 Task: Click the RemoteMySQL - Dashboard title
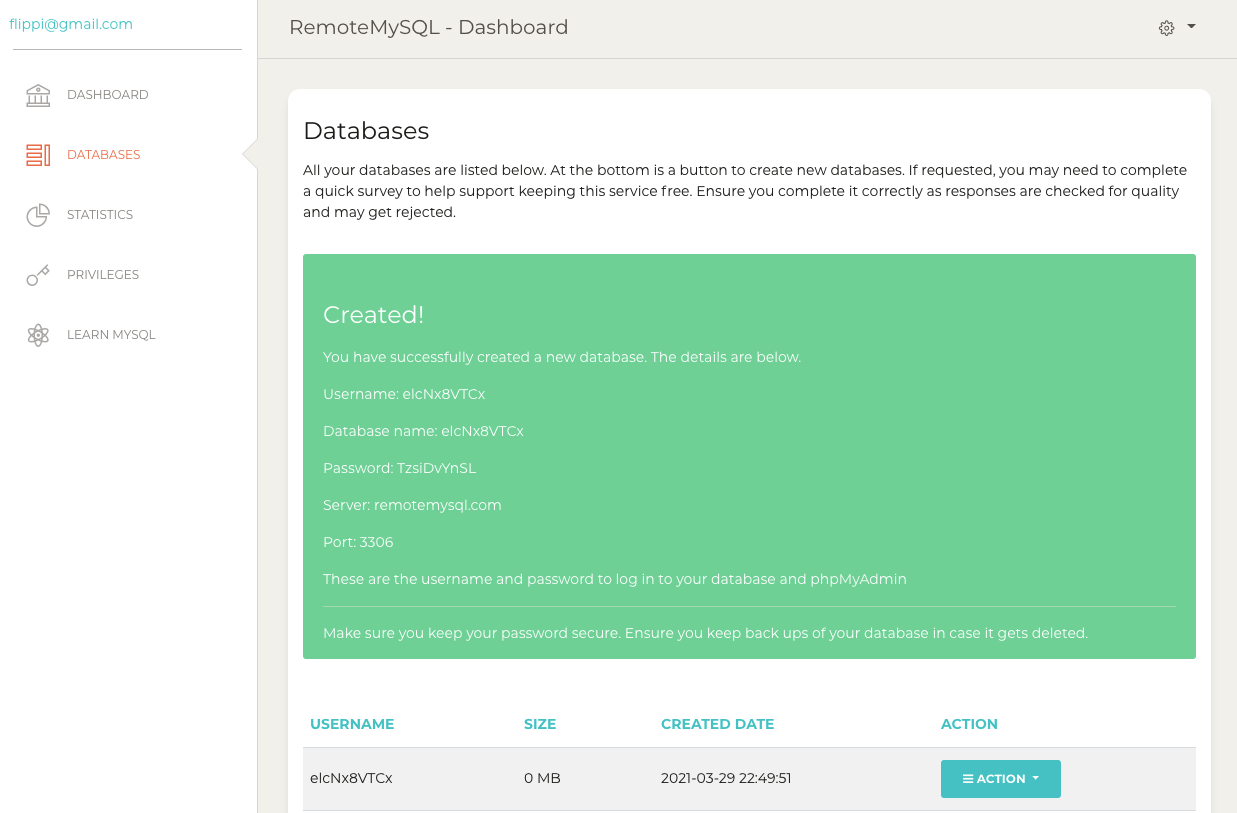[428, 28]
